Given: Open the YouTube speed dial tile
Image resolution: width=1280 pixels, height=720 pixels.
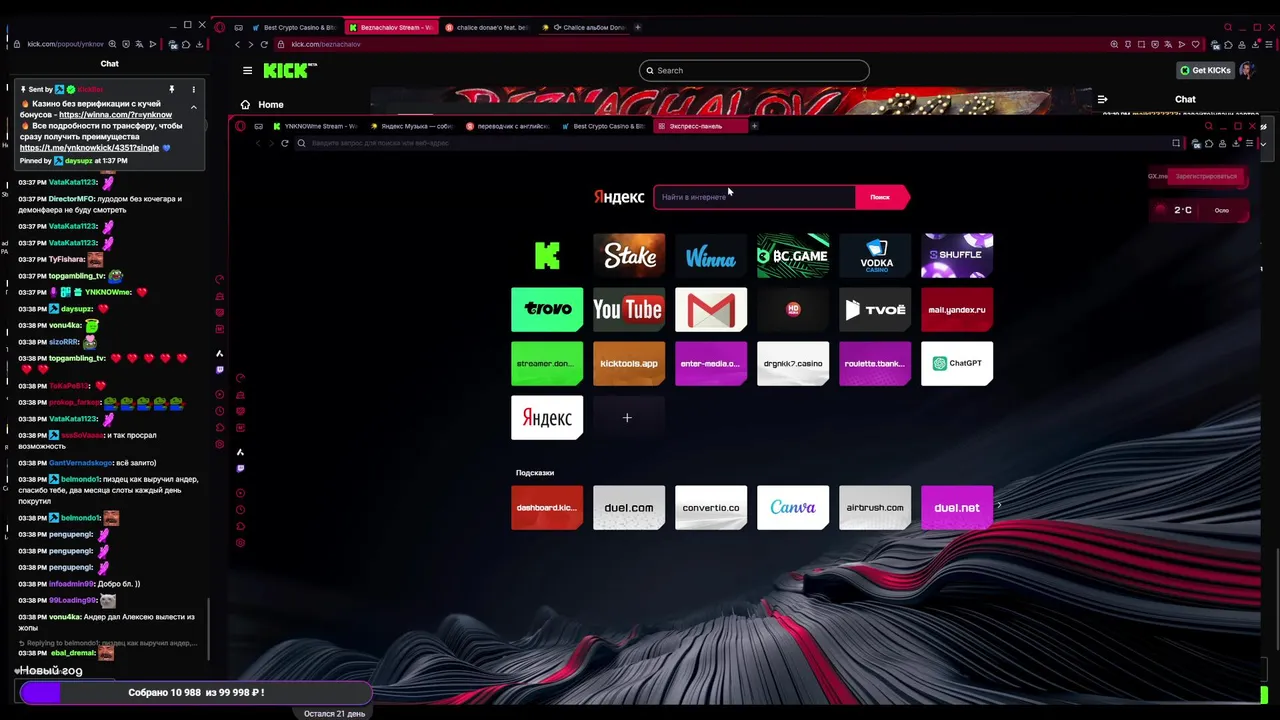Looking at the screenshot, I should pos(629,309).
